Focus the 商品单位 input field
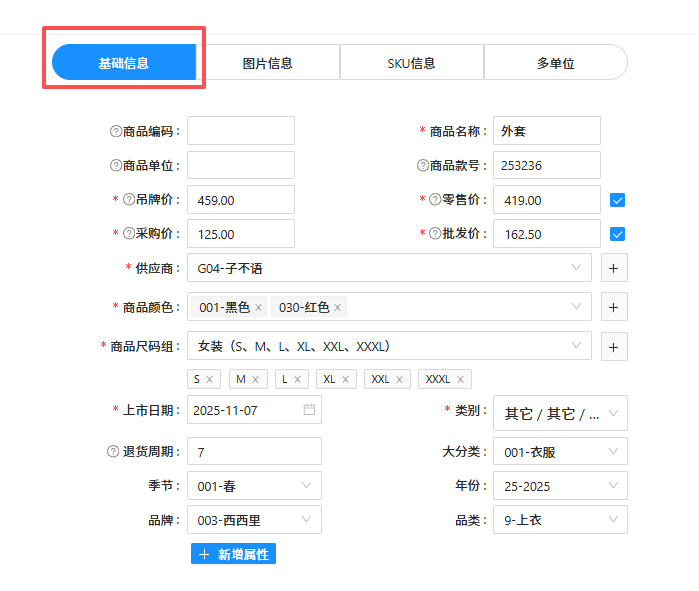Image resolution: width=699 pixels, height=591 pixels. pos(241,165)
